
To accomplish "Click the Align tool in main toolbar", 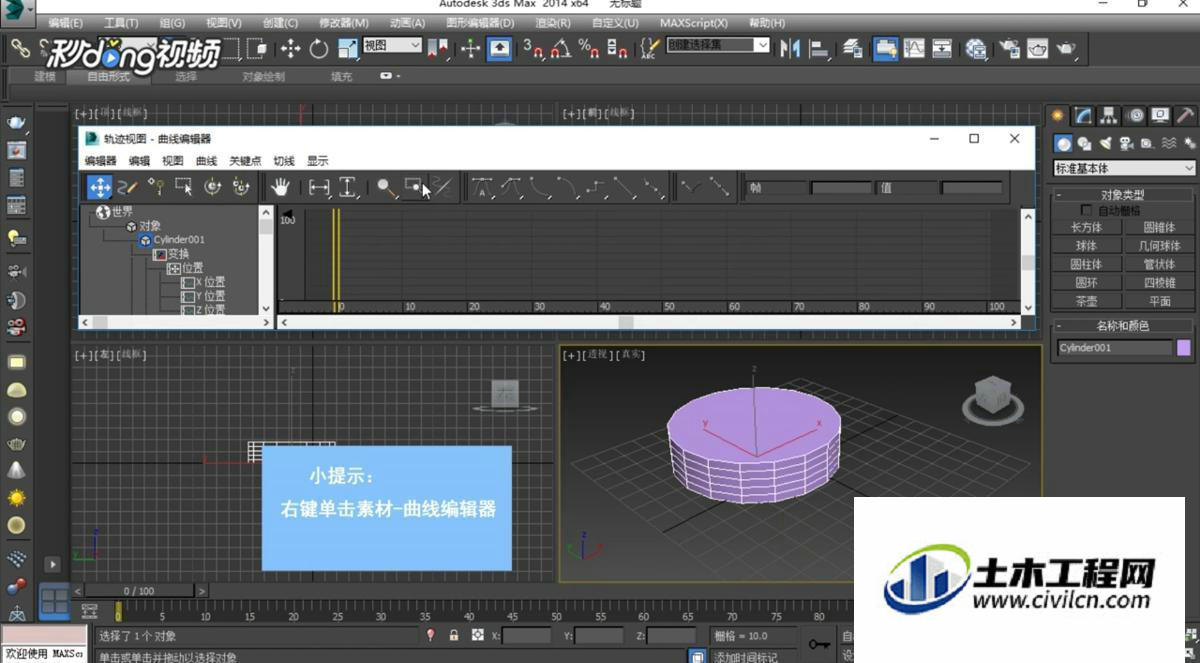I will 820,47.
